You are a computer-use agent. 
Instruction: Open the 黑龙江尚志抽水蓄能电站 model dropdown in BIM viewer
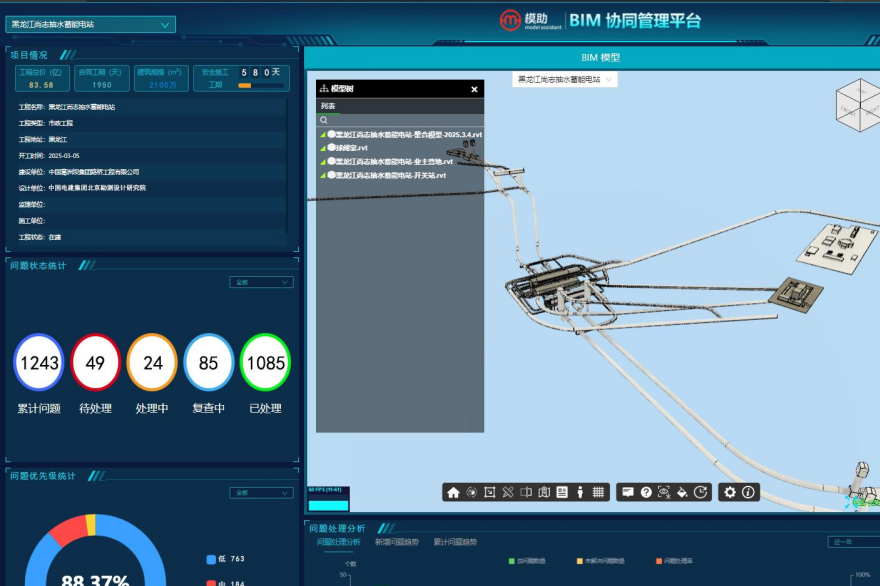565,79
